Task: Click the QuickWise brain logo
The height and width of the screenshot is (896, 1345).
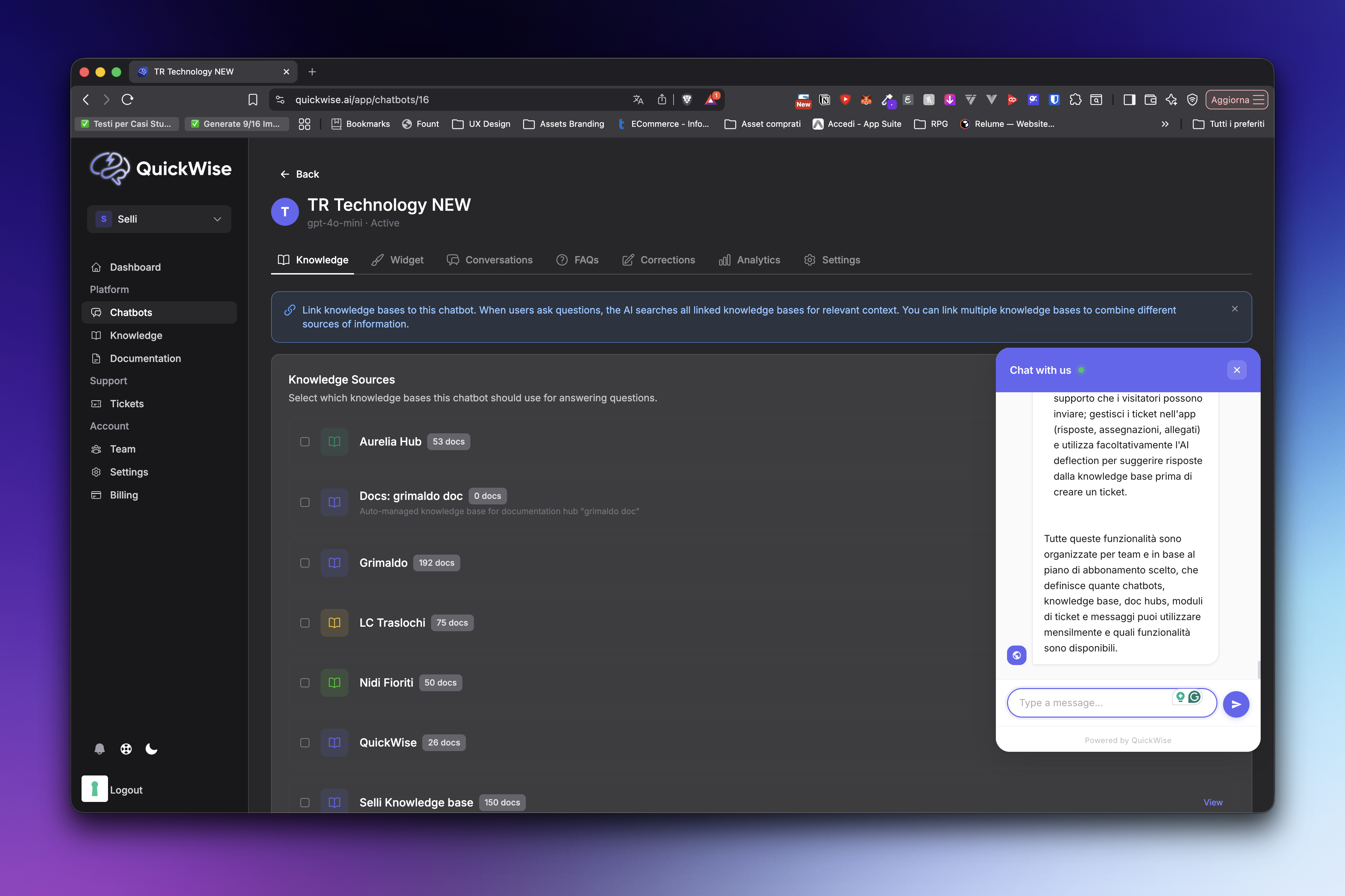Action: (x=110, y=169)
